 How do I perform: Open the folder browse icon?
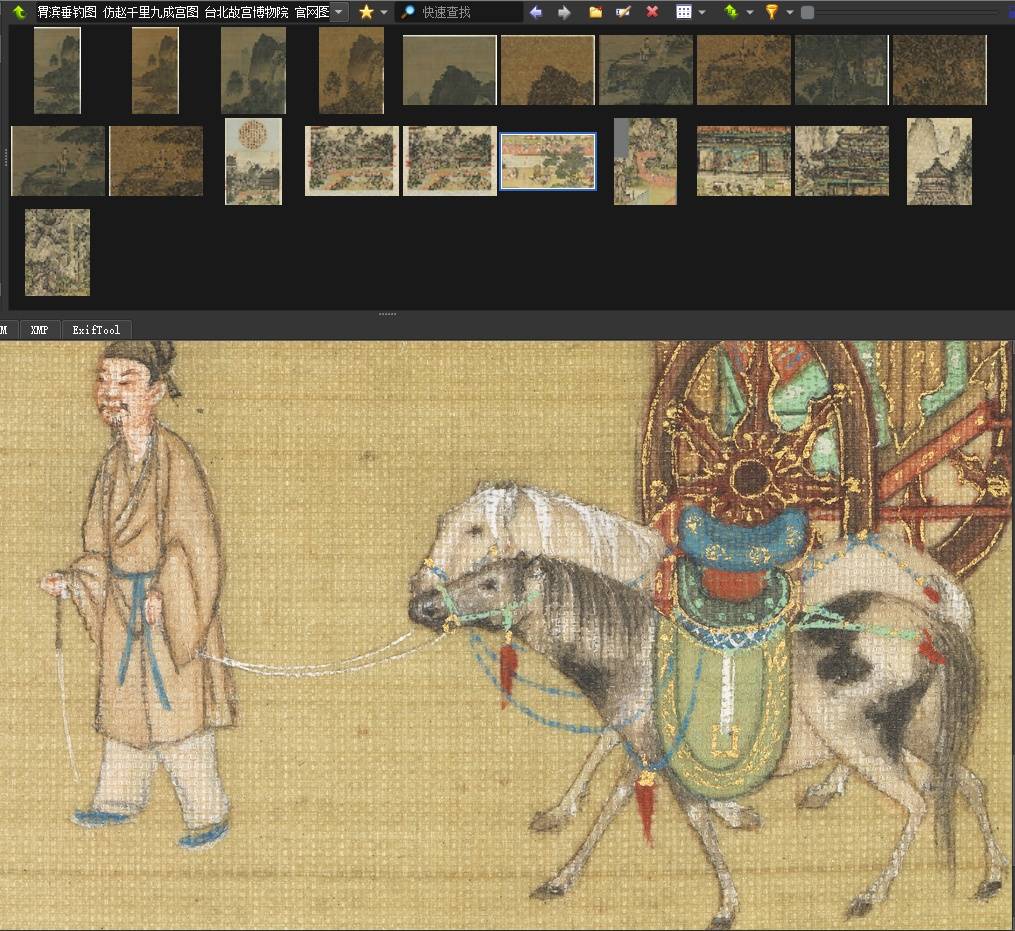[595, 12]
